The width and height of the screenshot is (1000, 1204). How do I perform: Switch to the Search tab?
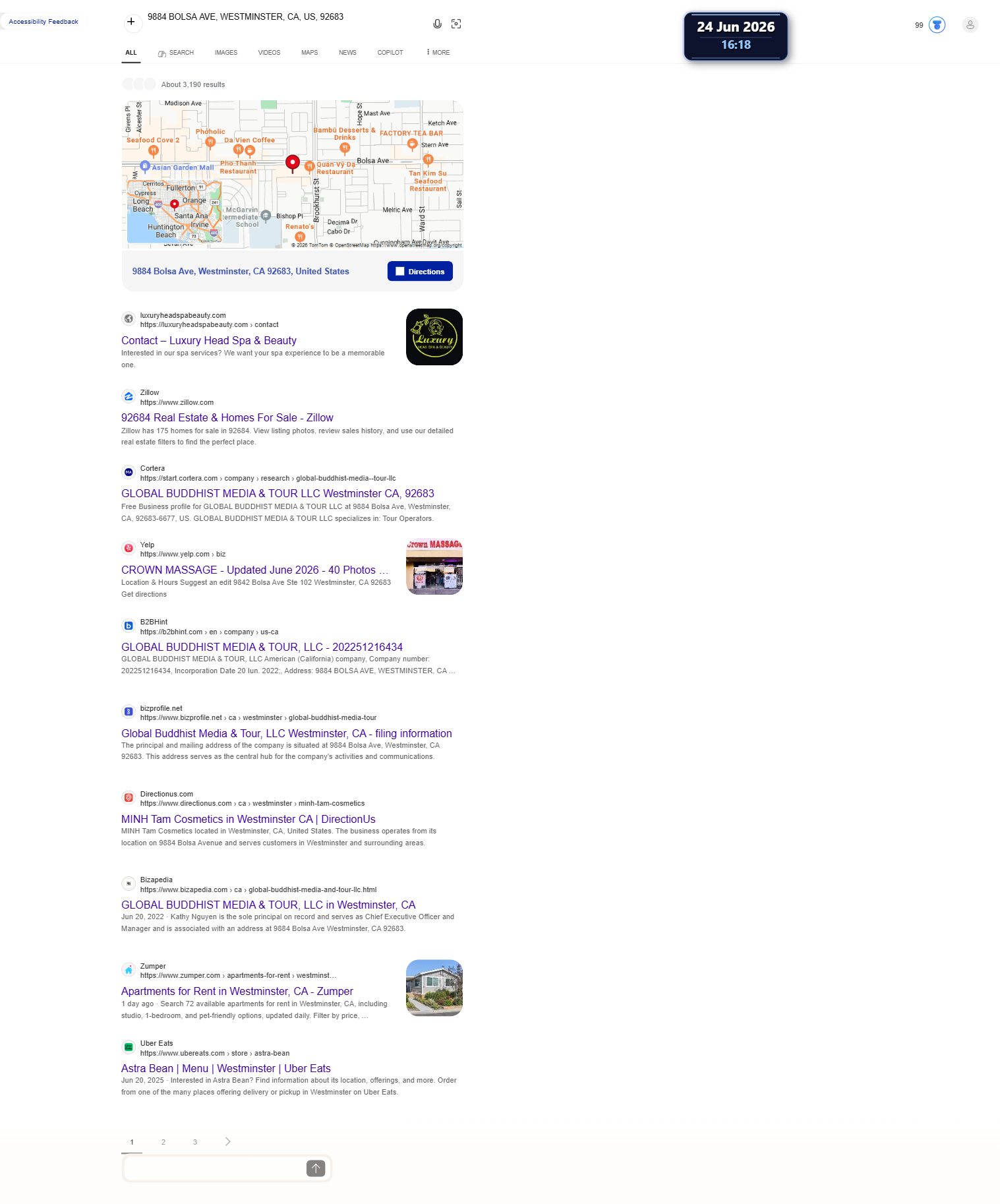point(176,53)
